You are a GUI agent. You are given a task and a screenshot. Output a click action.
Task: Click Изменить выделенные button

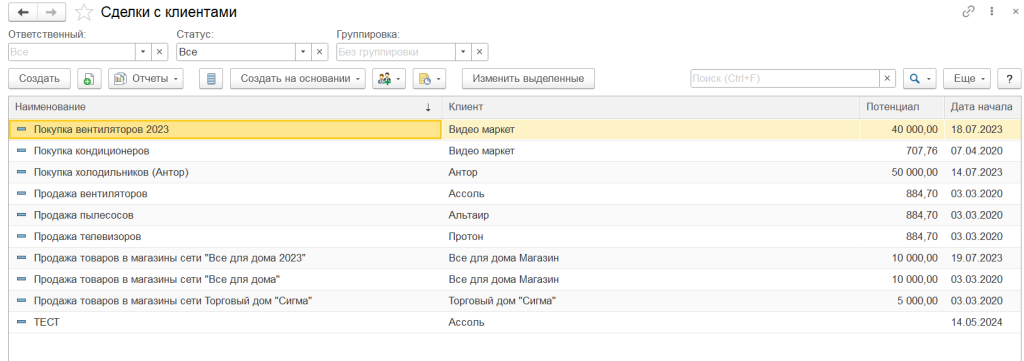(528, 78)
